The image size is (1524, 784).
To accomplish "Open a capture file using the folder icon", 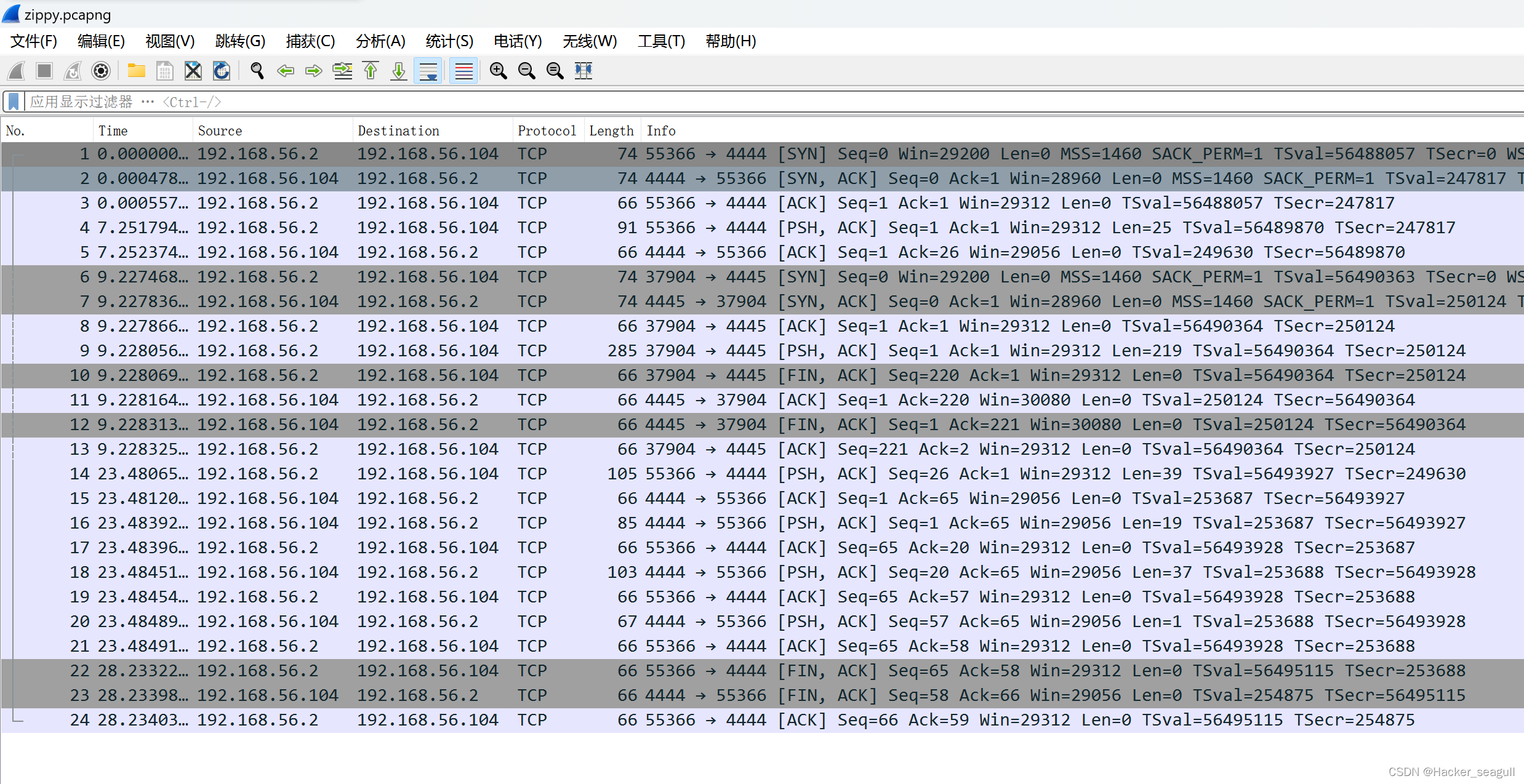I will [x=136, y=71].
